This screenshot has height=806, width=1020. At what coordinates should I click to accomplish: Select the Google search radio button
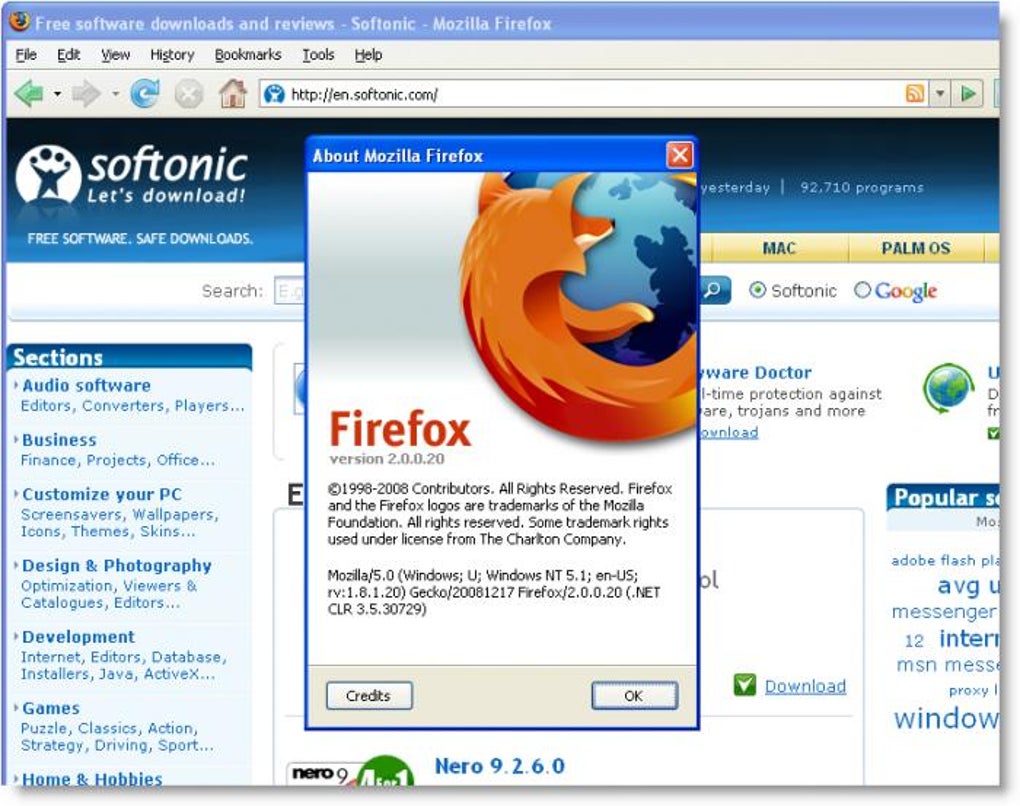click(x=862, y=289)
